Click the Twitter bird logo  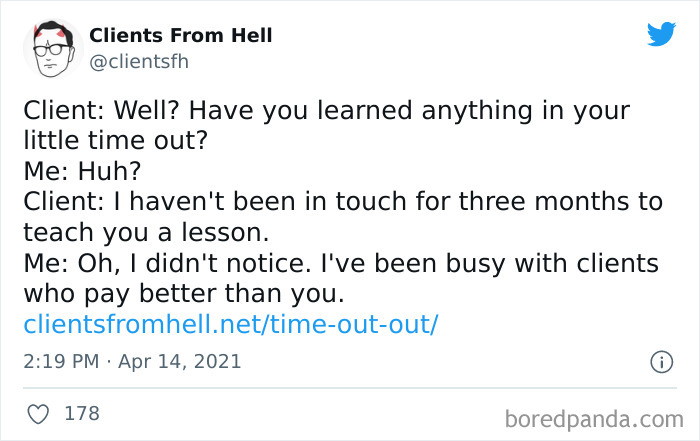pos(661,34)
